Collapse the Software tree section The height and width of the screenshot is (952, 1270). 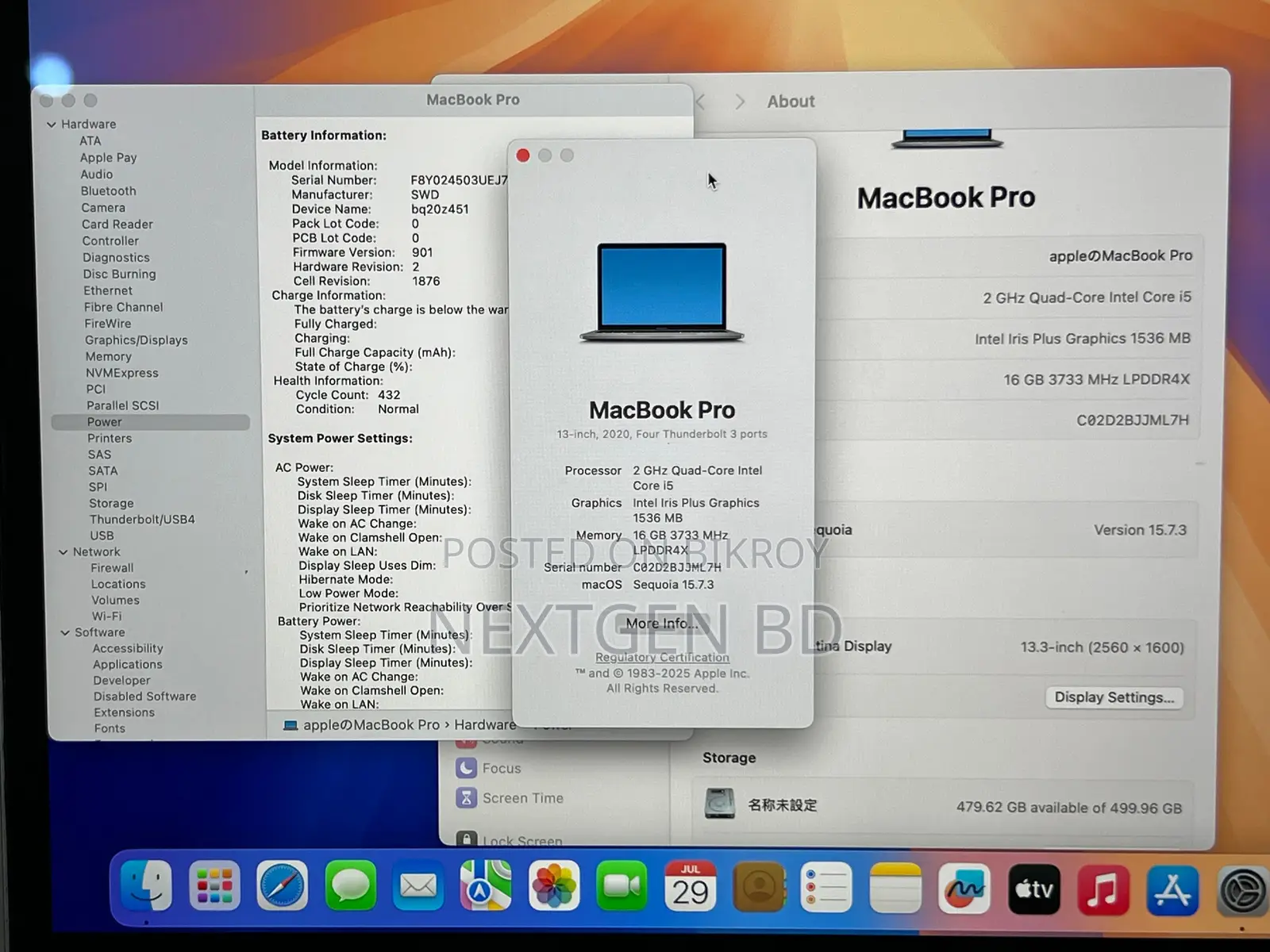[x=65, y=632]
